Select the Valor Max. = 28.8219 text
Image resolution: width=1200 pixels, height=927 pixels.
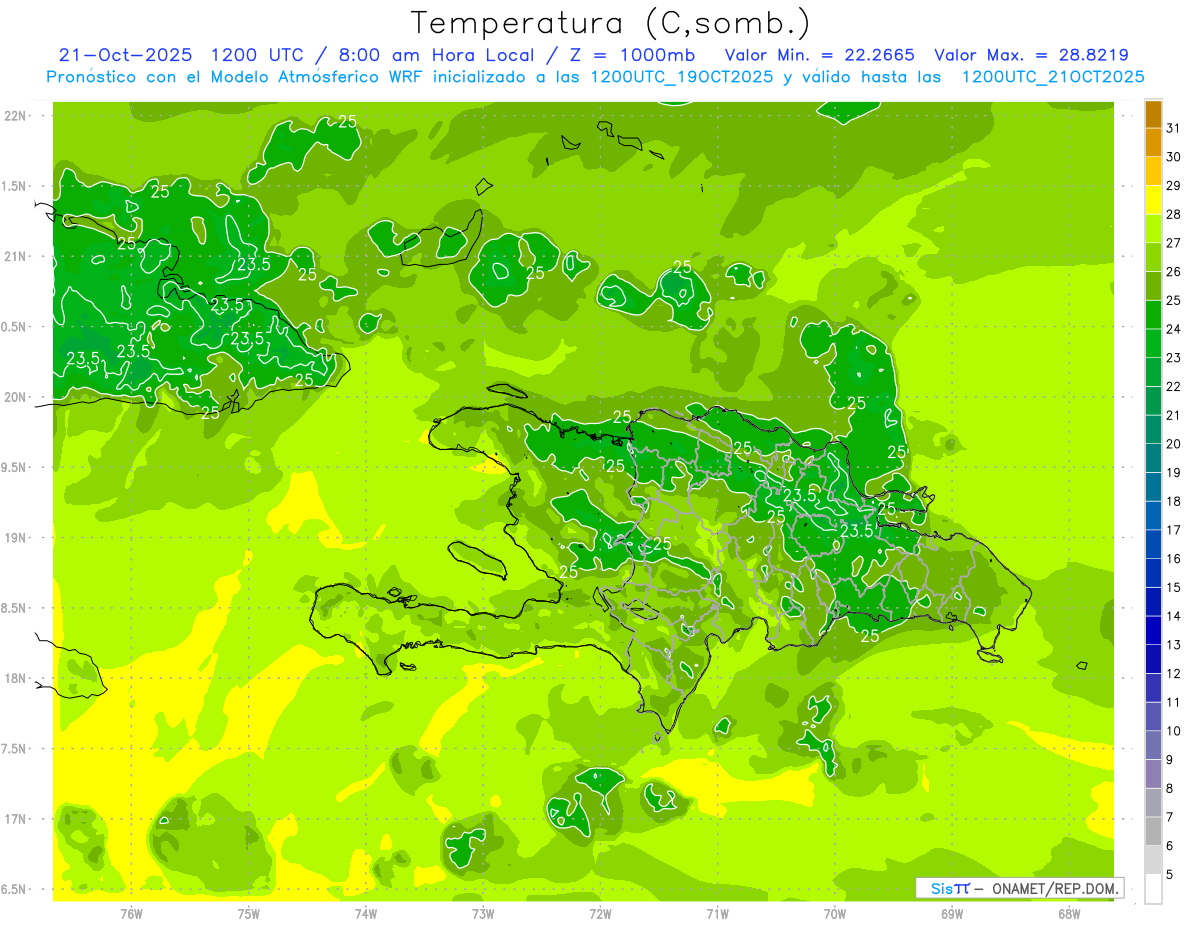point(1031,55)
